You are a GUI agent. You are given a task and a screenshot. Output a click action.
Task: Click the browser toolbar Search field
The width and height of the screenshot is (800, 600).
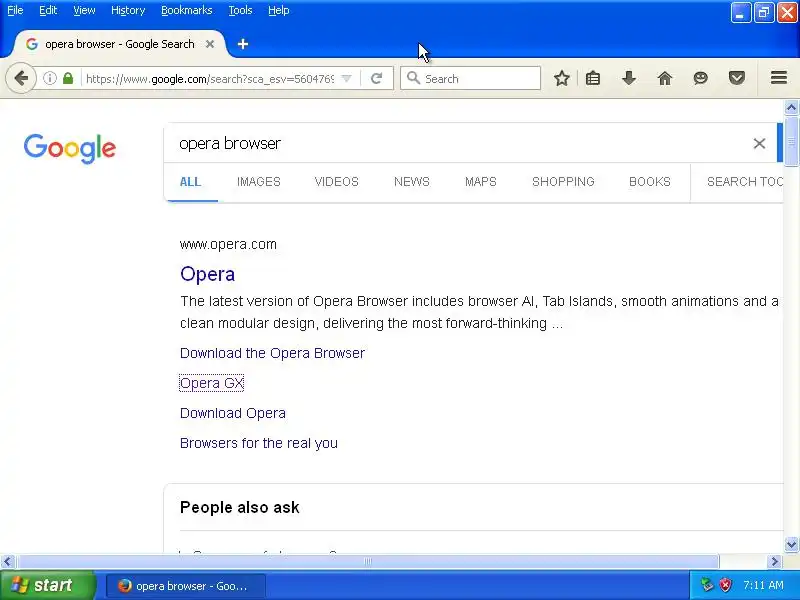point(470,78)
